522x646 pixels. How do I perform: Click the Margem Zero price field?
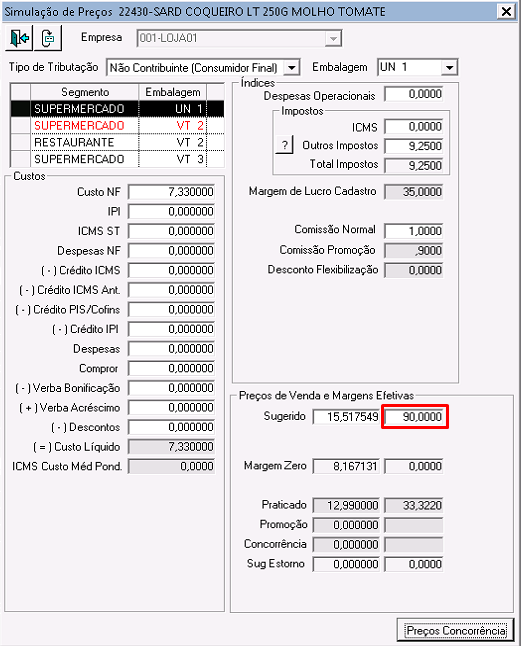346,466
